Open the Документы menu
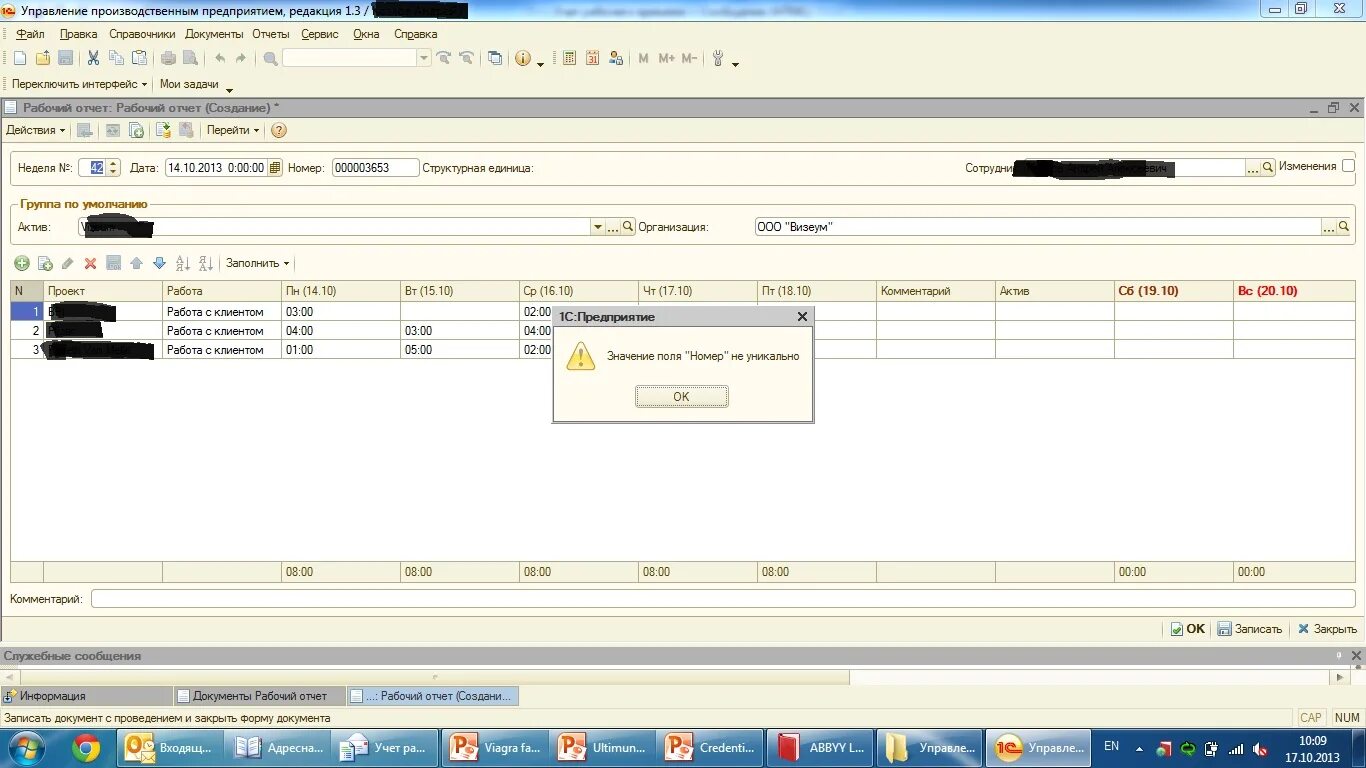Image resolution: width=1366 pixels, height=768 pixels. coord(214,34)
